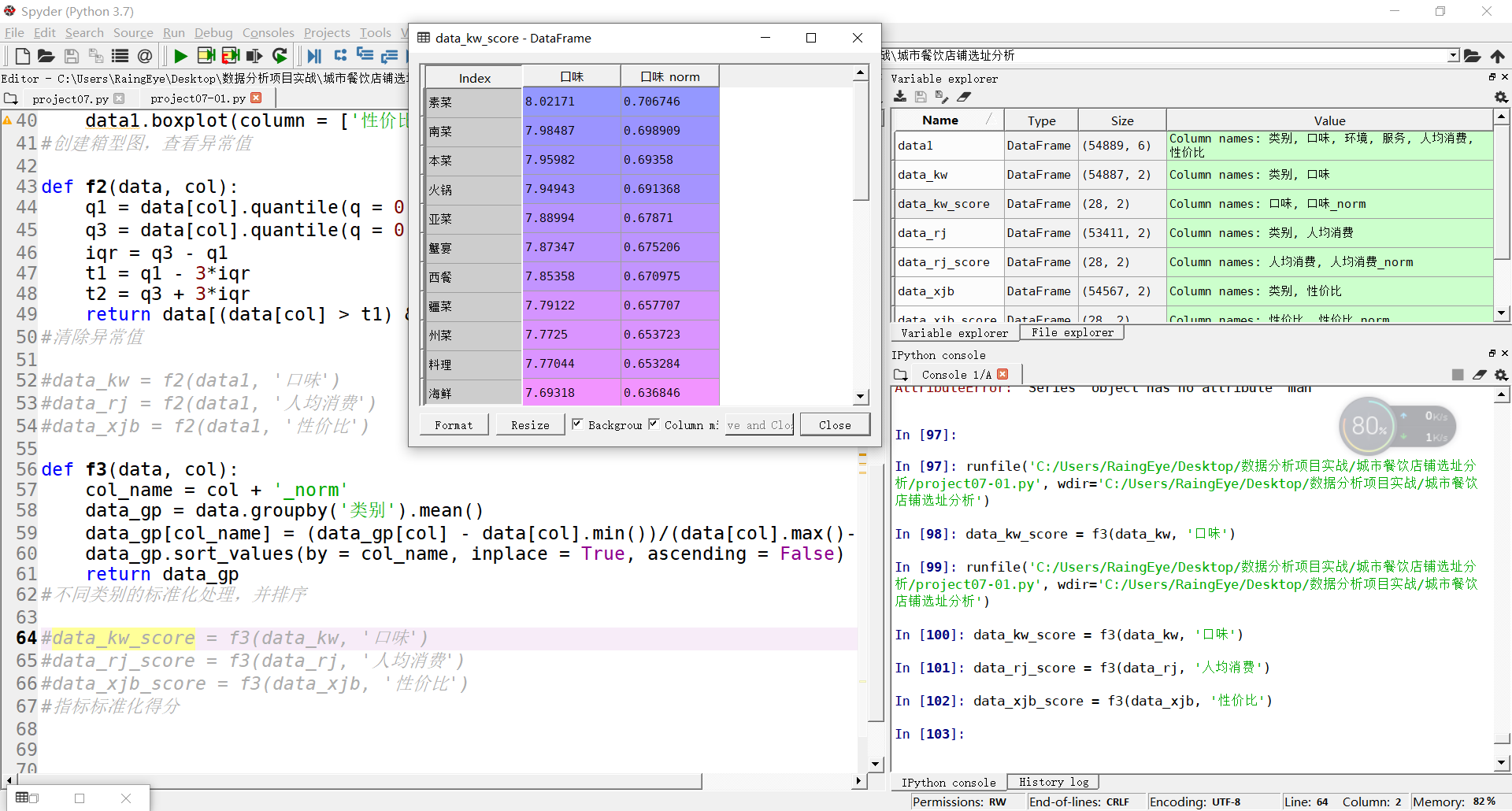The width and height of the screenshot is (1512, 811).
Task: Open the Variable explorer options gear menu
Action: pyautogui.click(x=1501, y=97)
